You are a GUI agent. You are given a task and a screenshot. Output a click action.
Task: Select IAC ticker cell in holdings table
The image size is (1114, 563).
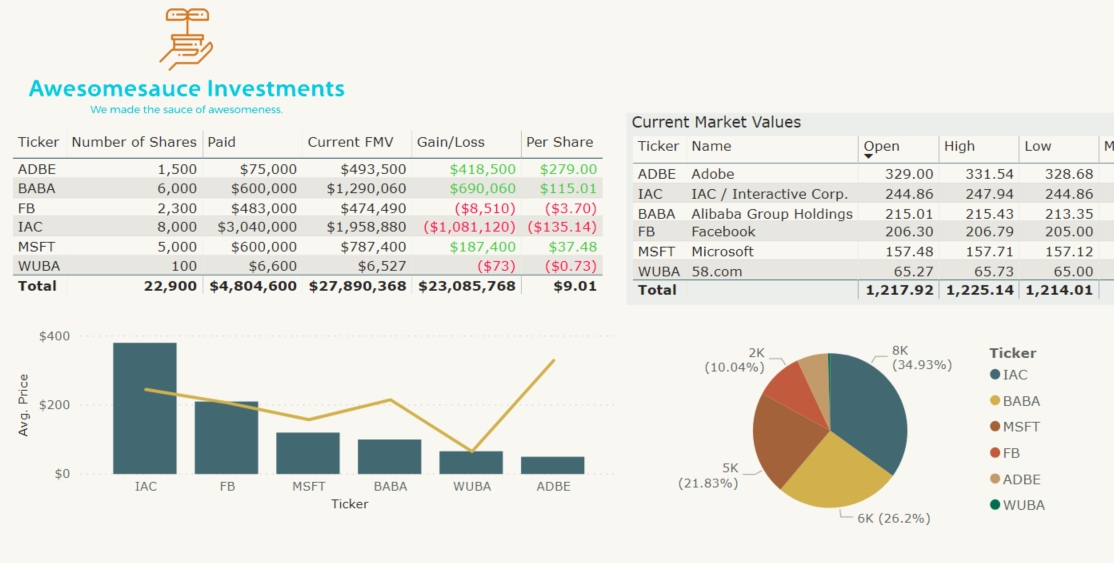[30, 227]
